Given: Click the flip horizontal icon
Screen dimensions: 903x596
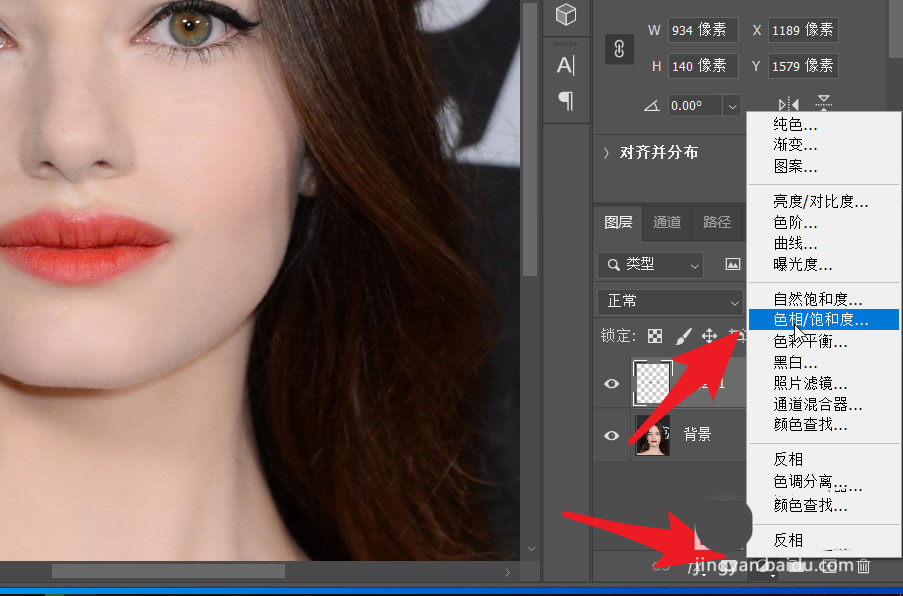Looking at the screenshot, I should click(788, 104).
